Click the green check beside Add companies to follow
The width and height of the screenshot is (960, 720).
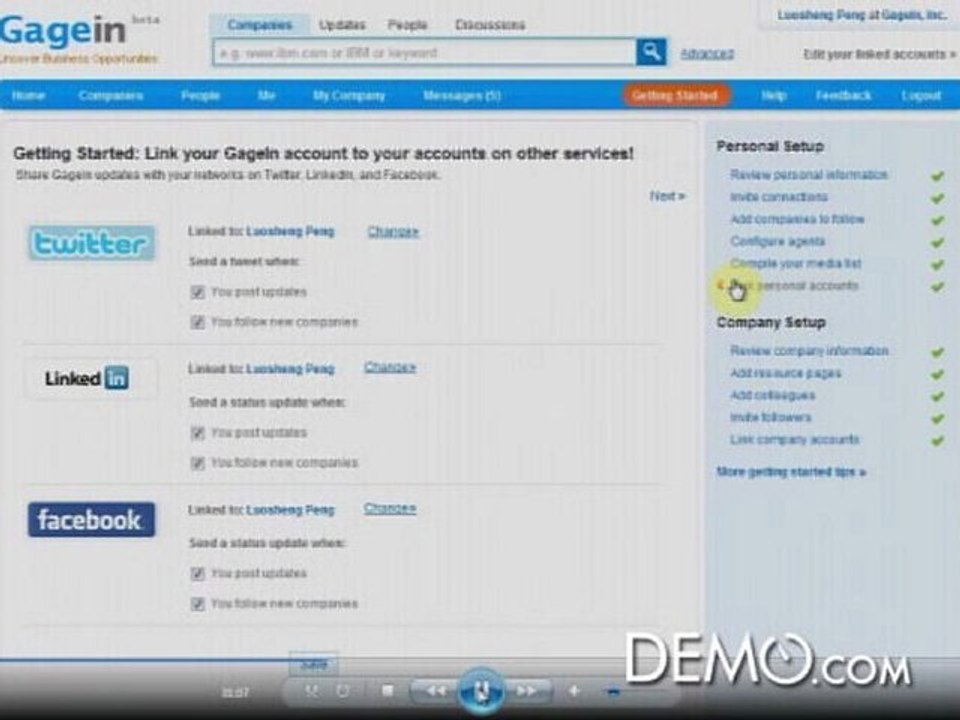pyautogui.click(x=937, y=220)
